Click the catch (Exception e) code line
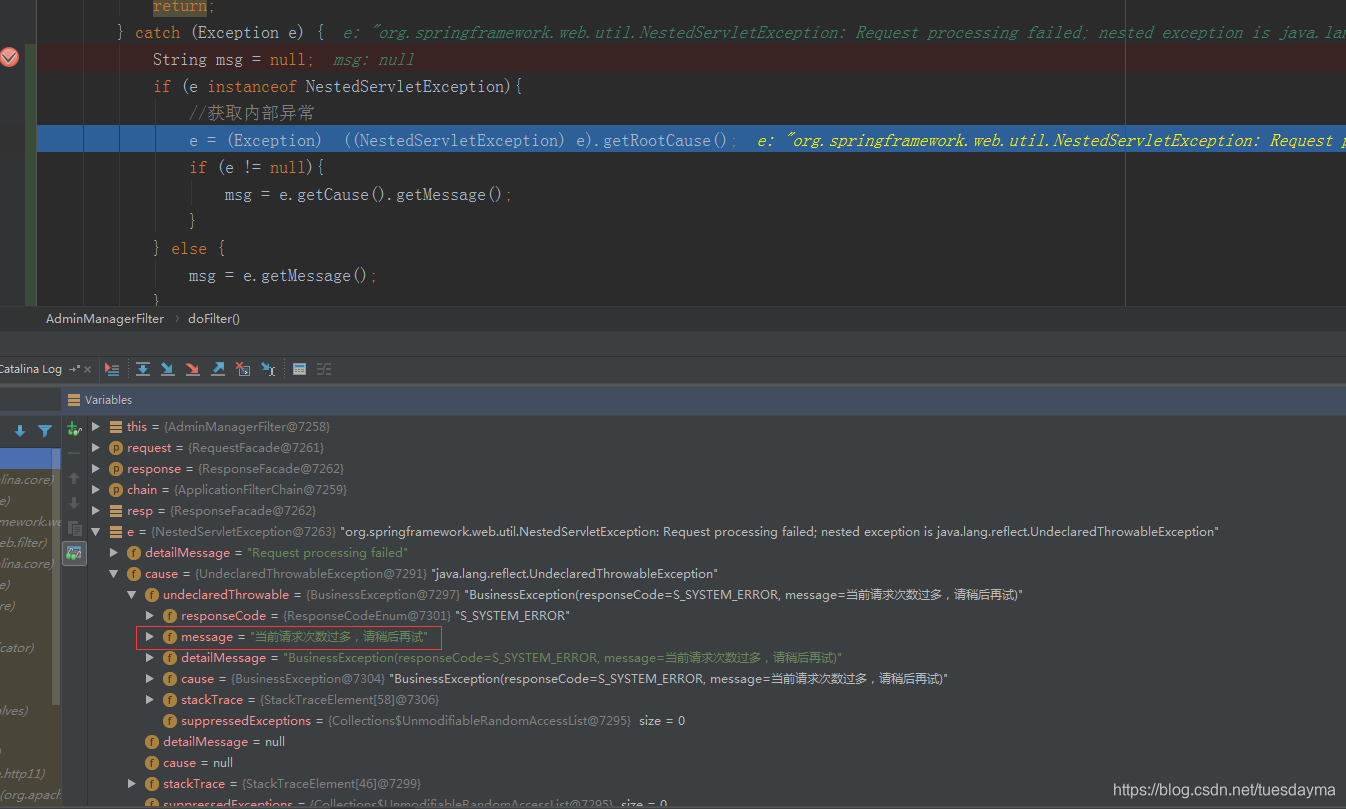1346x809 pixels. 220,32
